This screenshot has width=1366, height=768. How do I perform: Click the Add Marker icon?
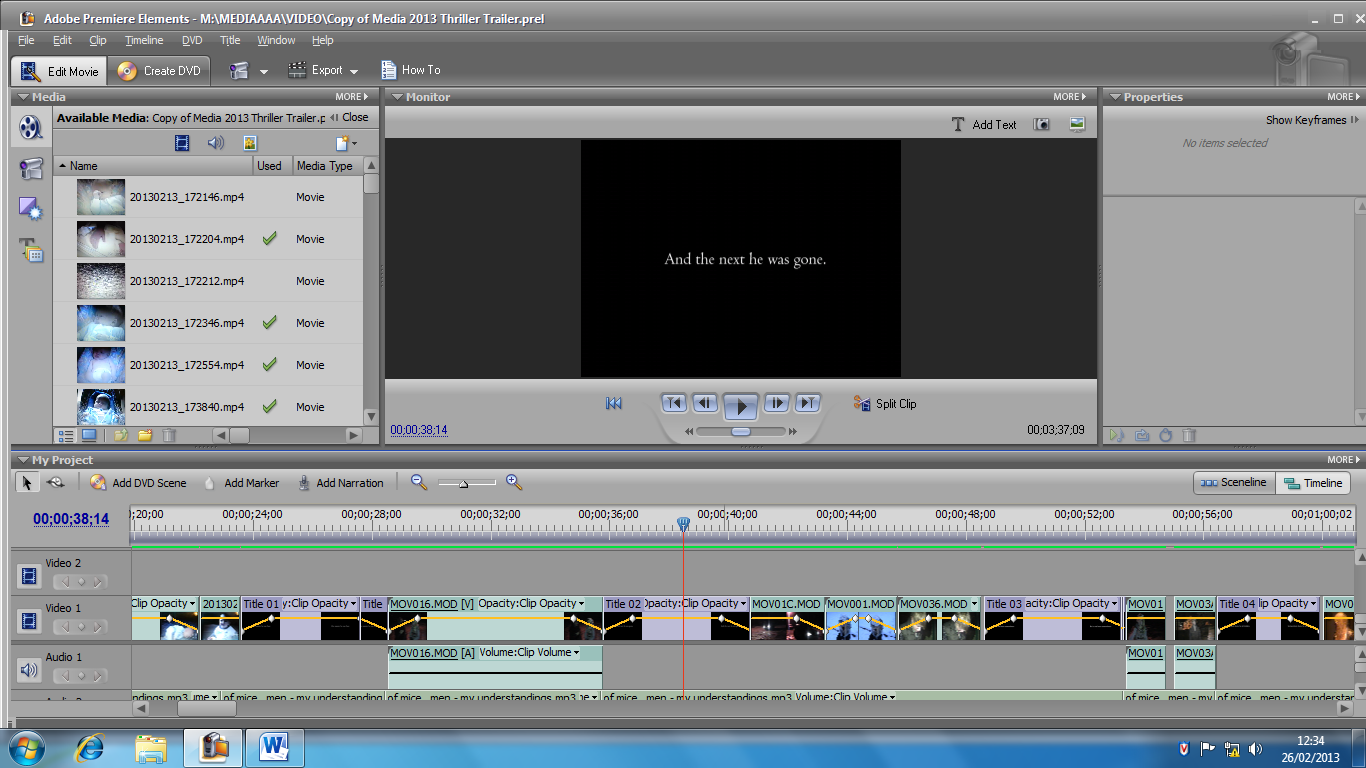[209, 483]
